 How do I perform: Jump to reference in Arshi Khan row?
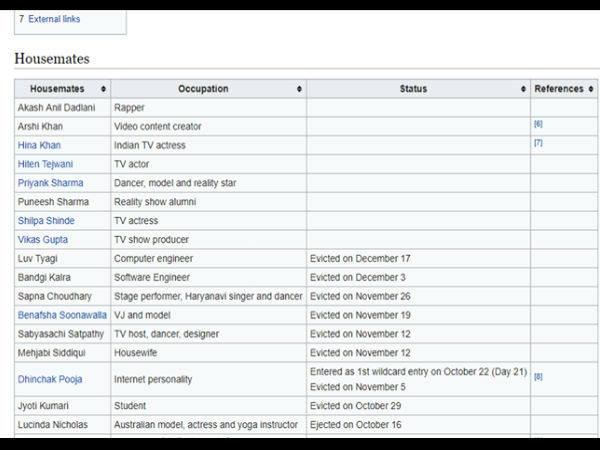pyautogui.click(x=538, y=124)
